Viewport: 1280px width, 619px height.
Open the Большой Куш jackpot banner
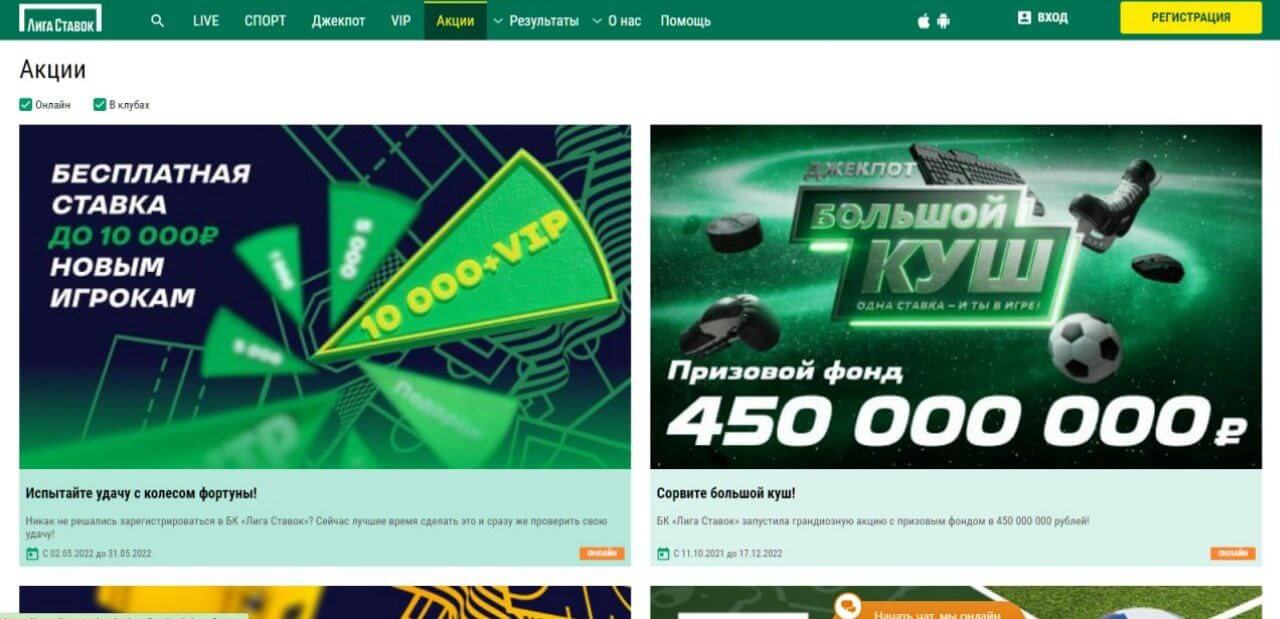[x=955, y=296]
